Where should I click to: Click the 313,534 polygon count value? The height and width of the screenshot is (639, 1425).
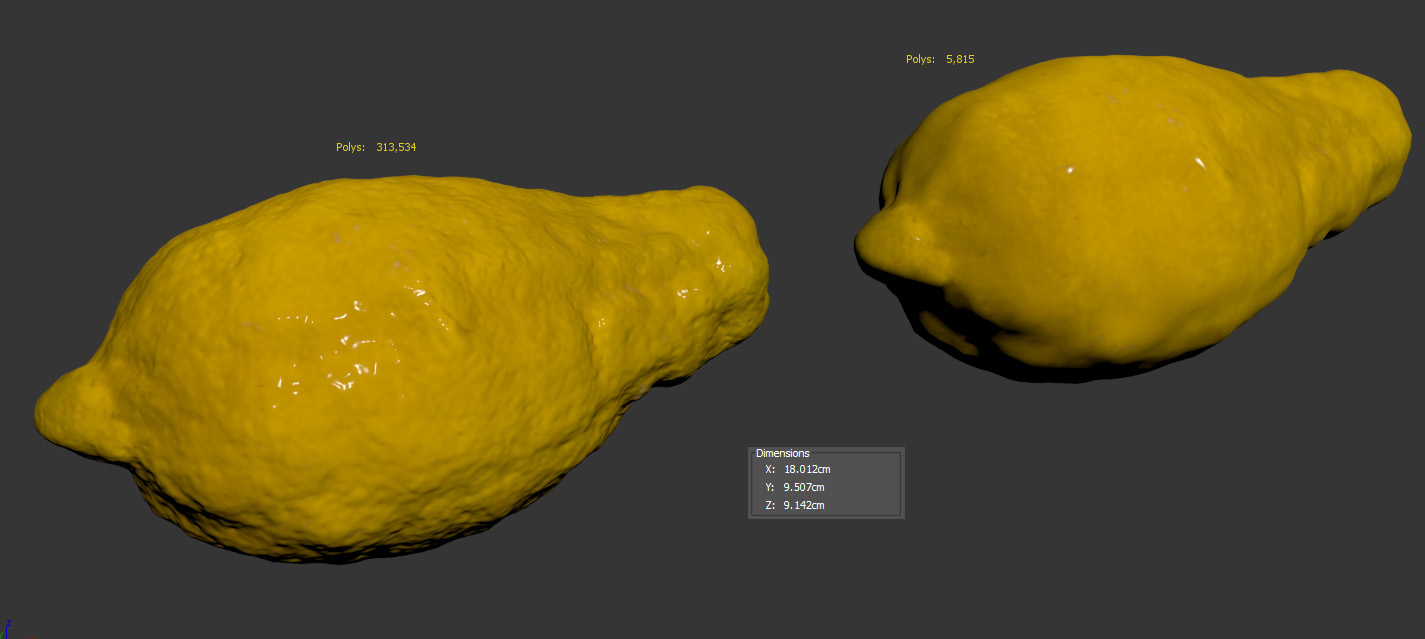pos(396,147)
